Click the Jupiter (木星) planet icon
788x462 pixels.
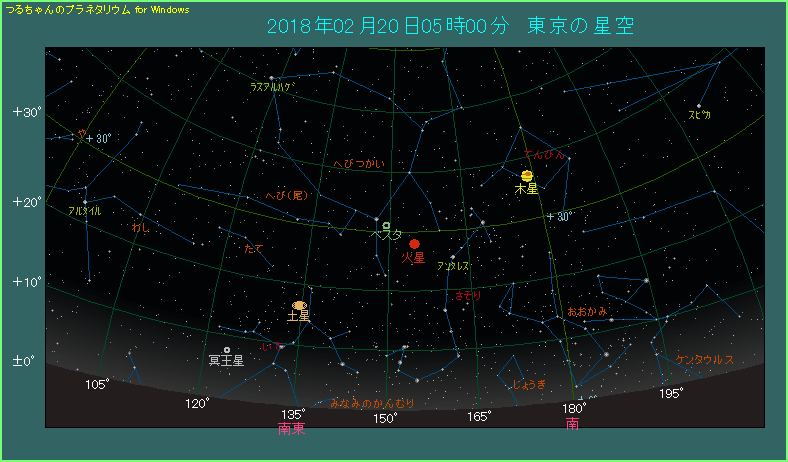tap(527, 175)
